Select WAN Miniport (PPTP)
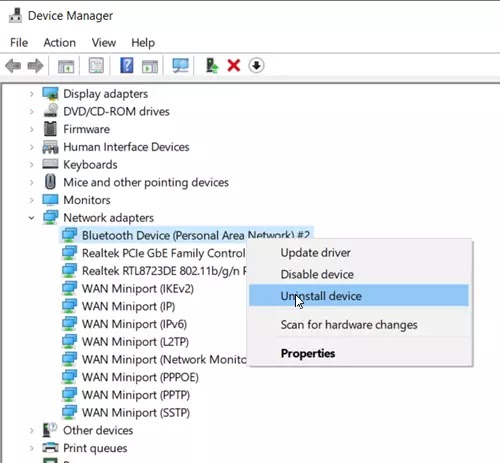Viewport: 500px width, 463px height. click(x=136, y=395)
